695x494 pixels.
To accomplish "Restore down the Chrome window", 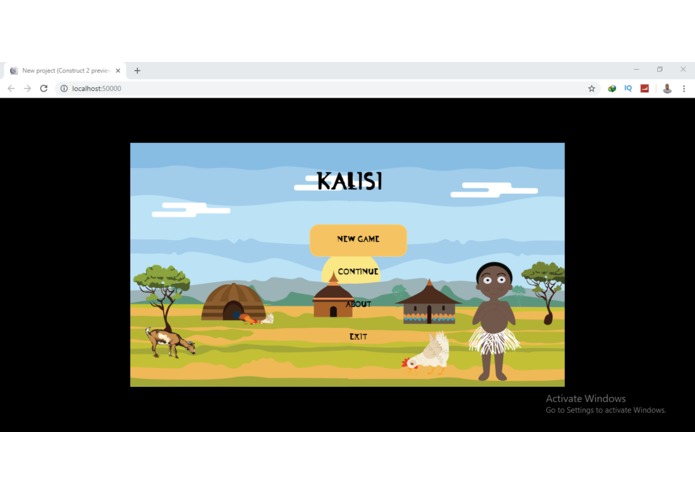I will click(660, 69).
